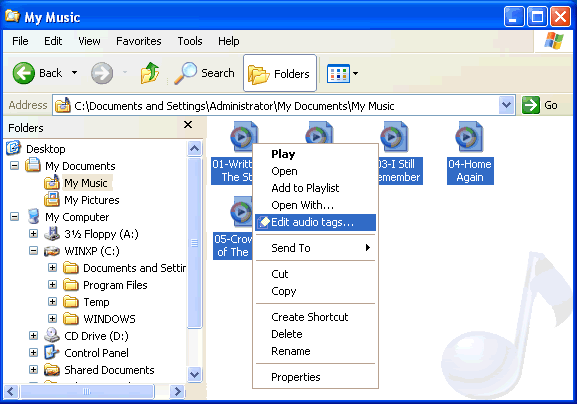Screen dimensions: 577x404
Task: Open the Favorites menu
Action: coord(139,41)
